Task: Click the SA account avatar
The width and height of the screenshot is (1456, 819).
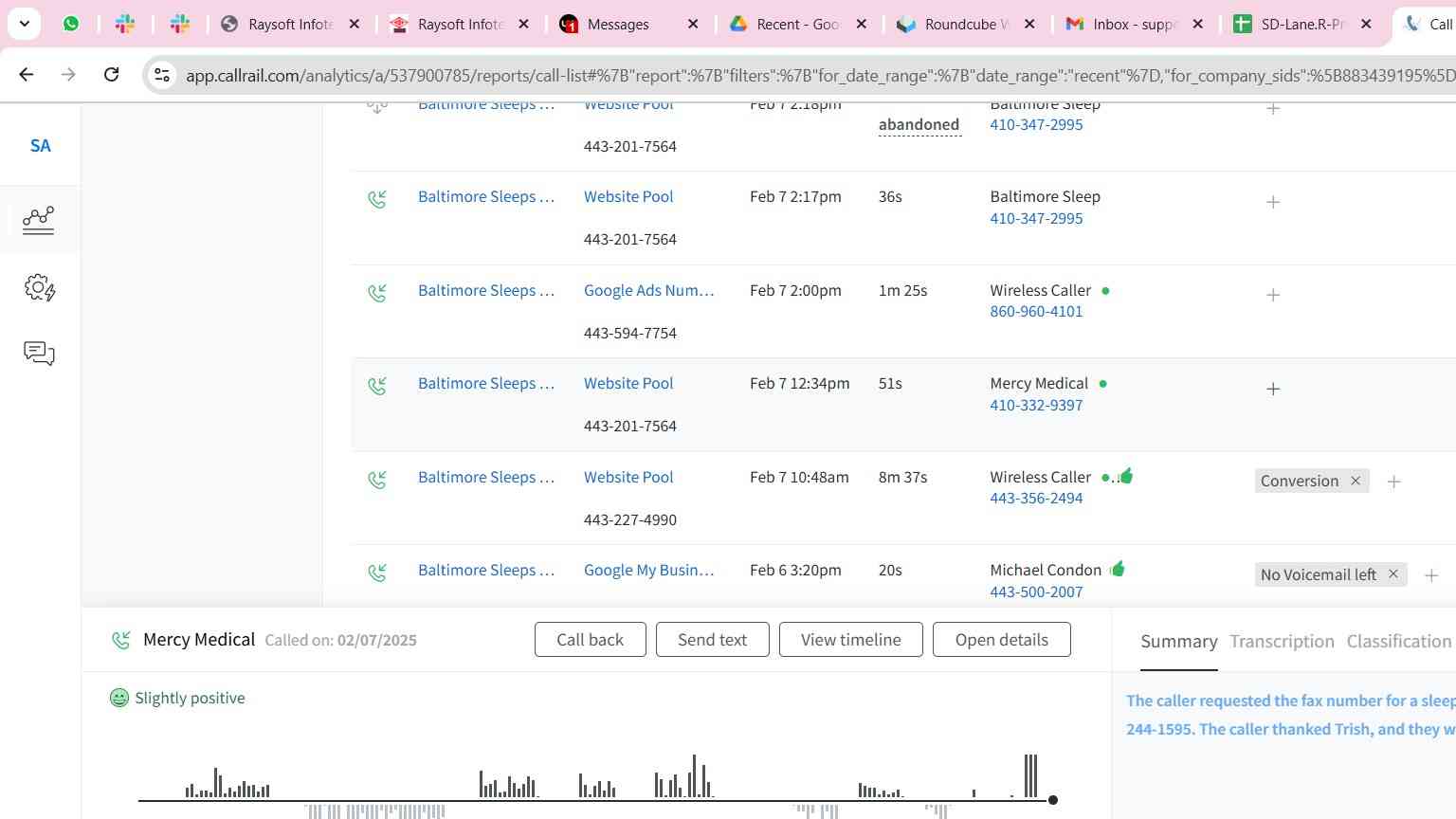Action: (x=40, y=146)
